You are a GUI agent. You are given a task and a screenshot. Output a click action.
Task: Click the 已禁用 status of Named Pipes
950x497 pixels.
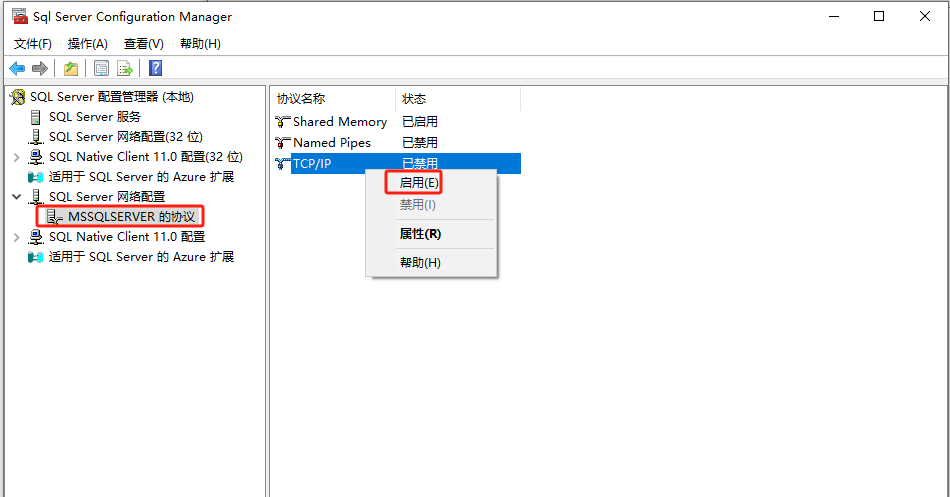420,143
